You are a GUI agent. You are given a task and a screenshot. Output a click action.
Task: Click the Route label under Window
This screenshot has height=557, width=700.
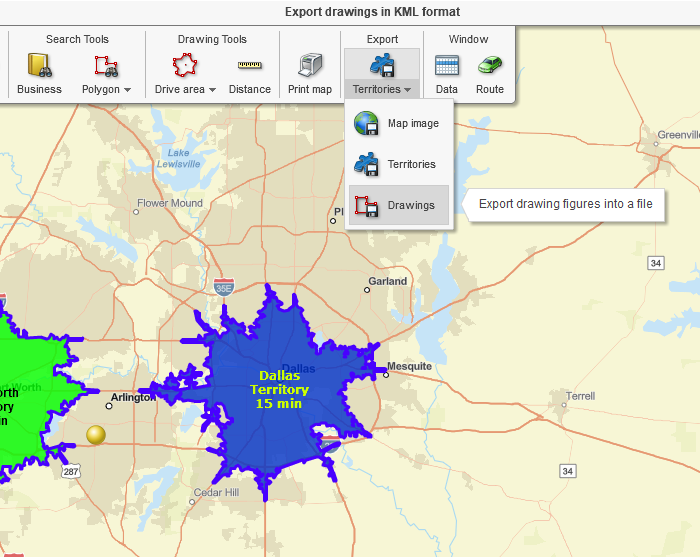490,89
